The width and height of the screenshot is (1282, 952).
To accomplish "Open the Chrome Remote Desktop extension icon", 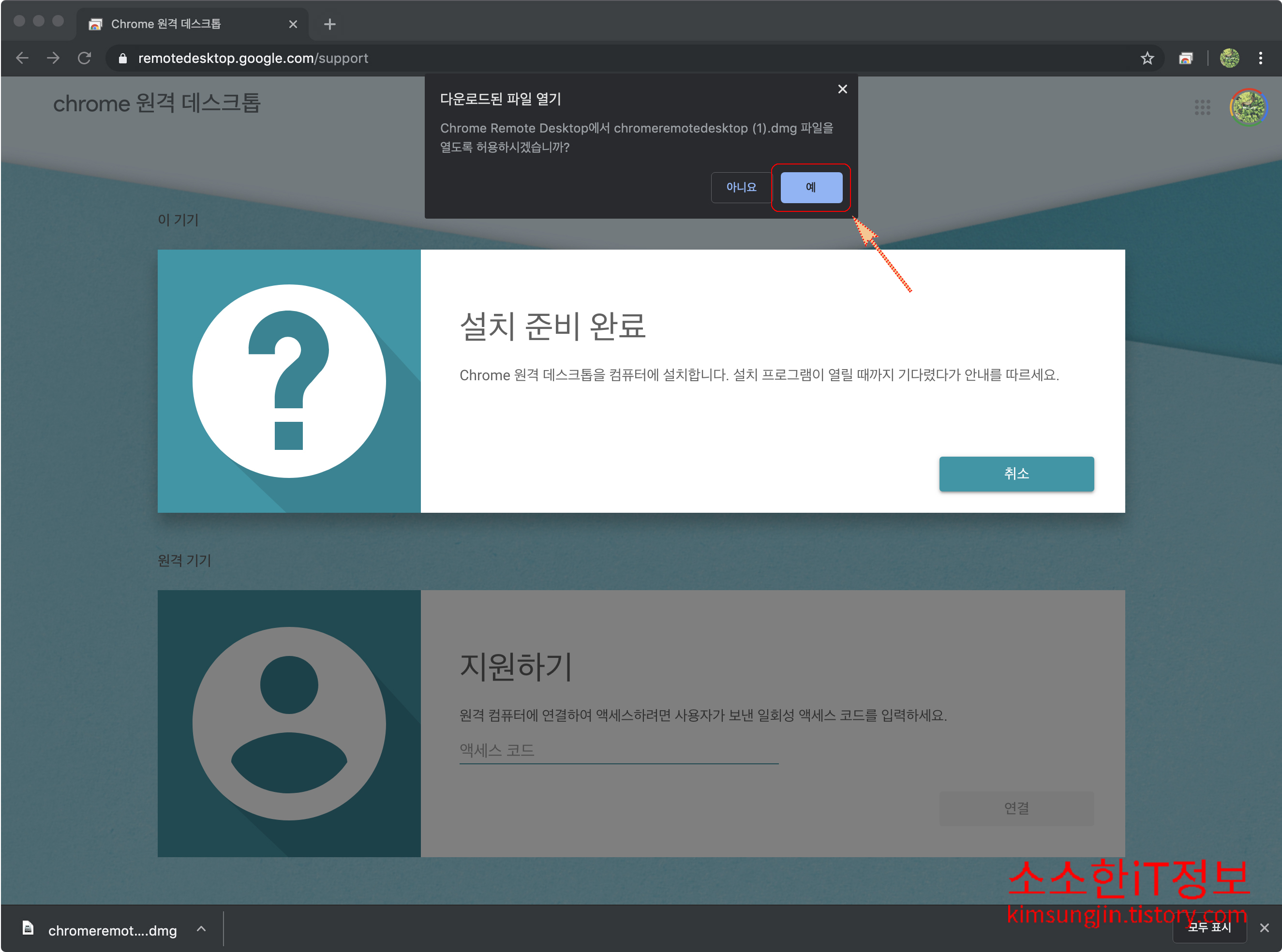I will point(1185,58).
